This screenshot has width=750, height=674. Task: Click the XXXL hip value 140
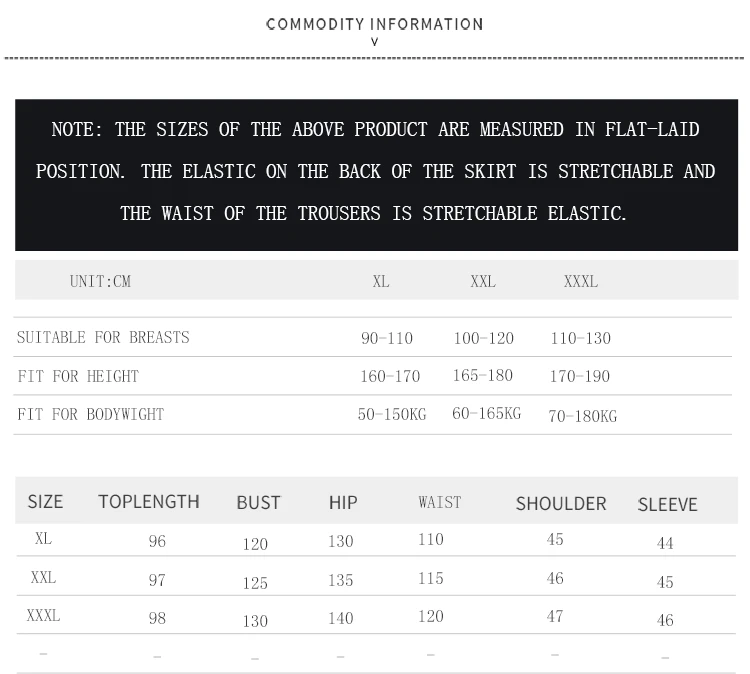point(341,619)
